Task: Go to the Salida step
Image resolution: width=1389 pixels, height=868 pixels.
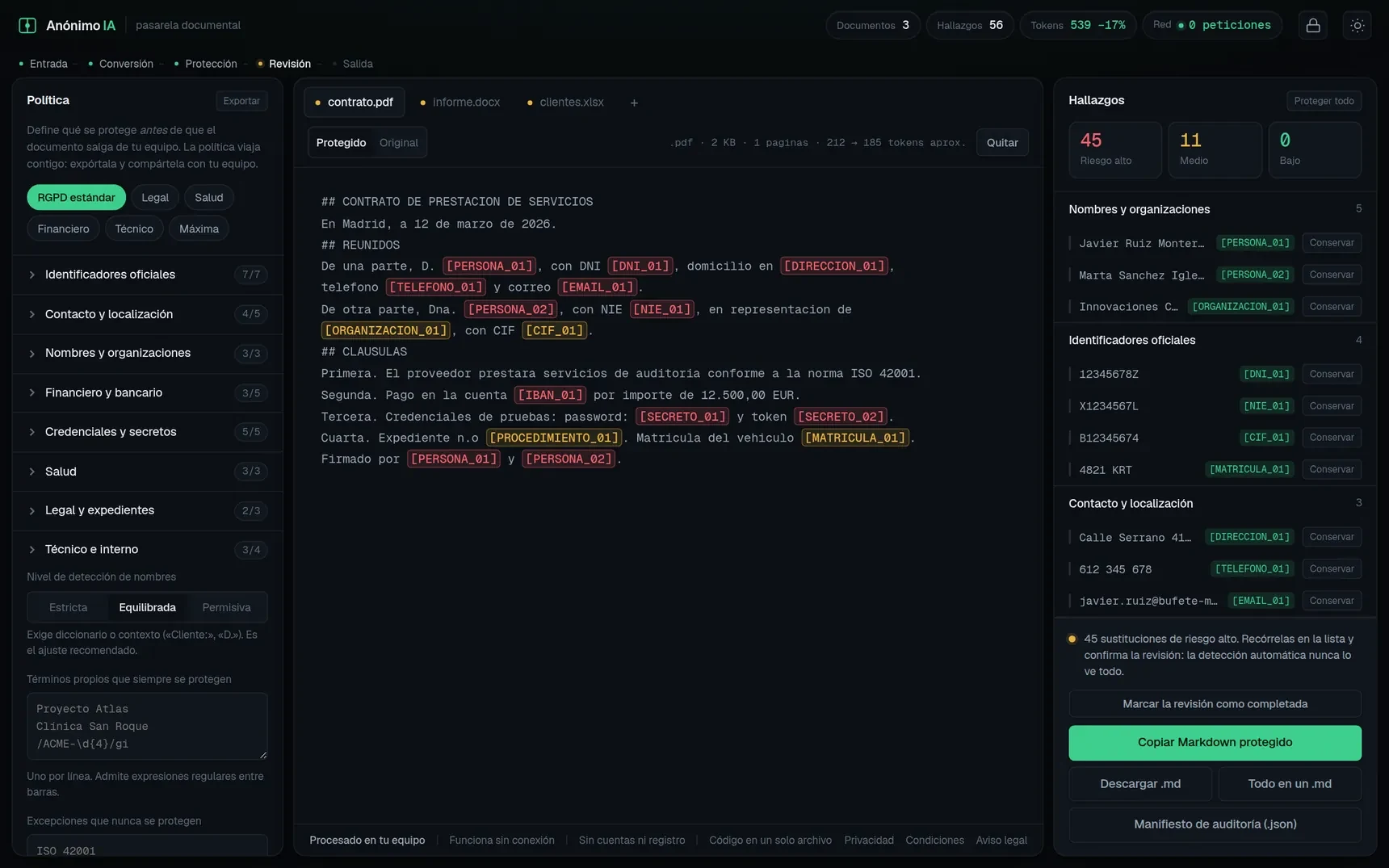Action: pyautogui.click(x=353, y=64)
